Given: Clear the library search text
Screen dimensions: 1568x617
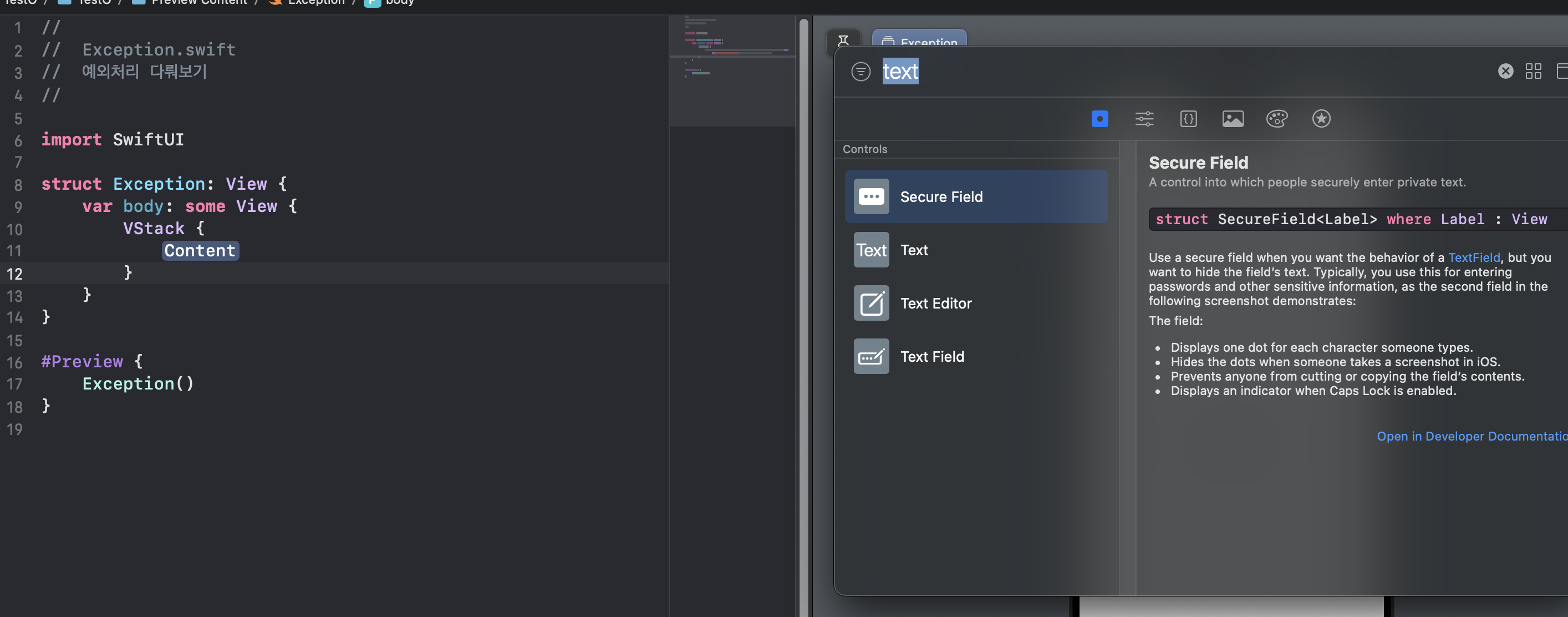Looking at the screenshot, I should (1505, 71).
